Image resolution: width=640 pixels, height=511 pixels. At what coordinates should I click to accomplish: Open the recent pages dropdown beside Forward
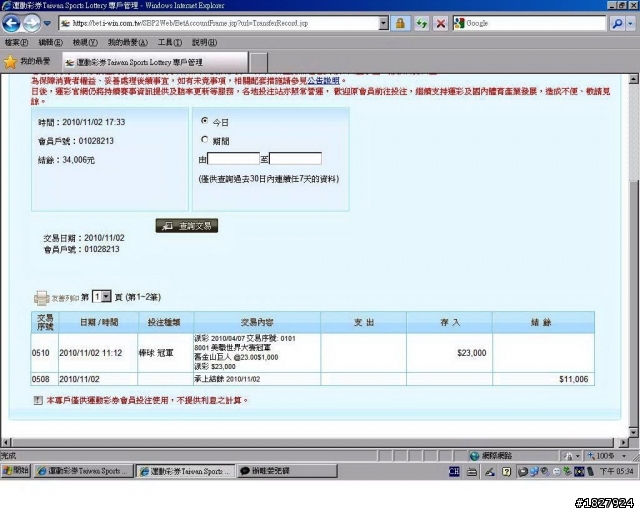click(x=47, y=23)
